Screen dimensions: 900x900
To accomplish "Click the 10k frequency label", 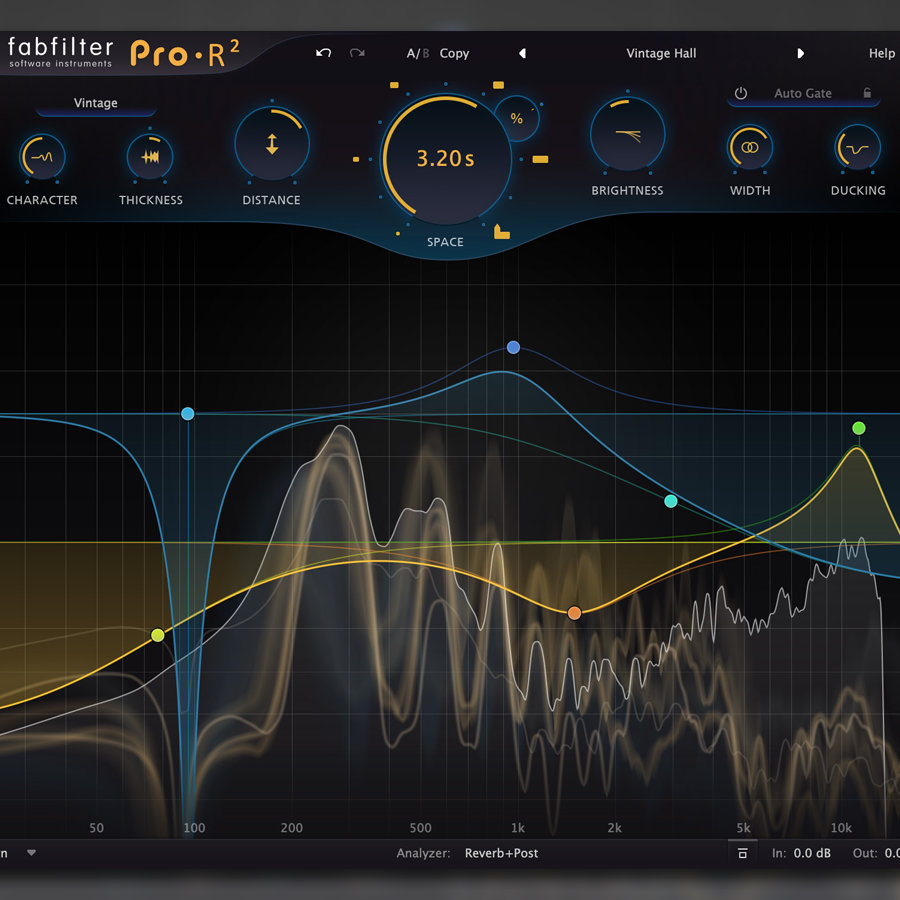I will point(841,828).
